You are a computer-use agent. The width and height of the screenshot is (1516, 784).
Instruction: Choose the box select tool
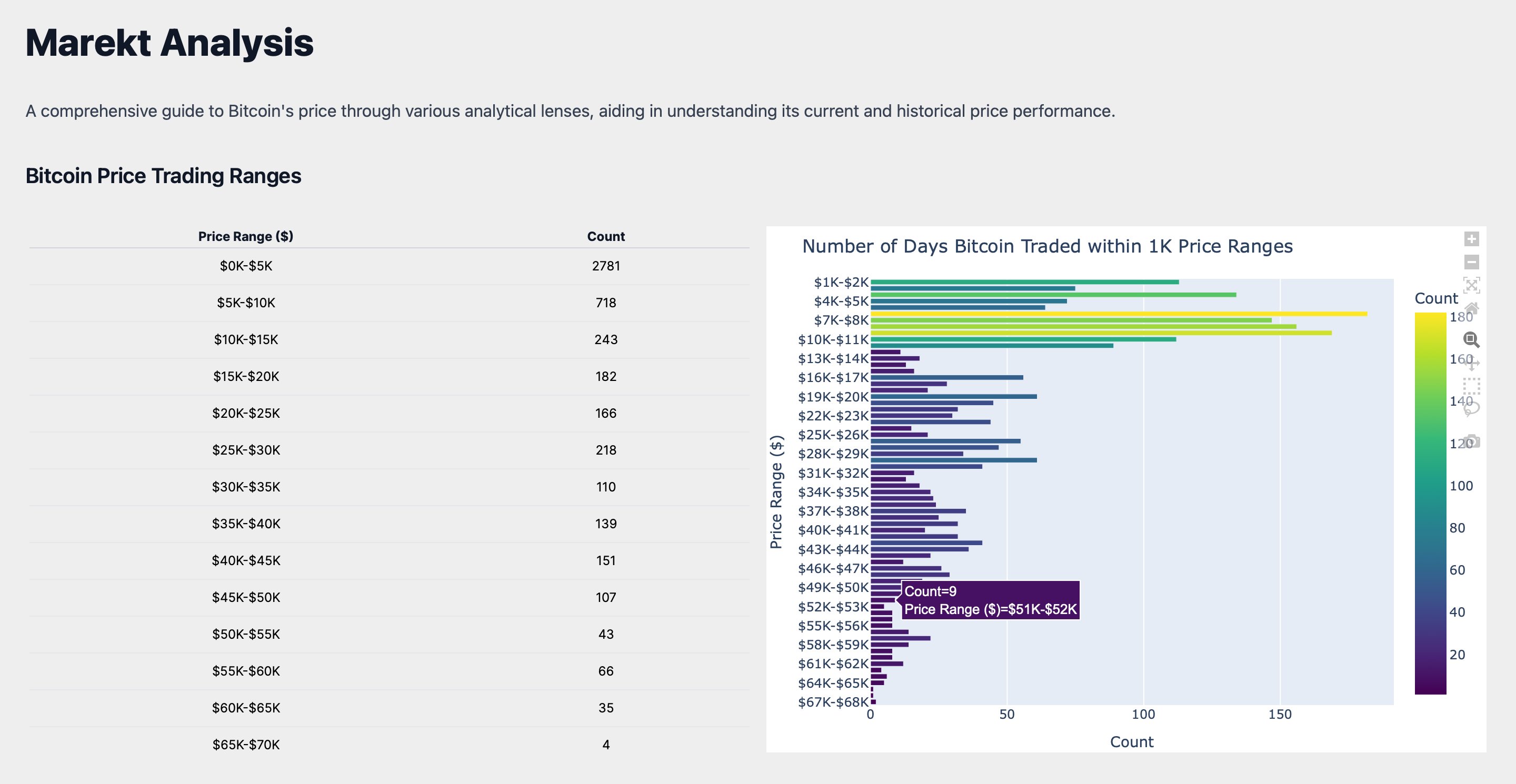tap(1471, 386)
